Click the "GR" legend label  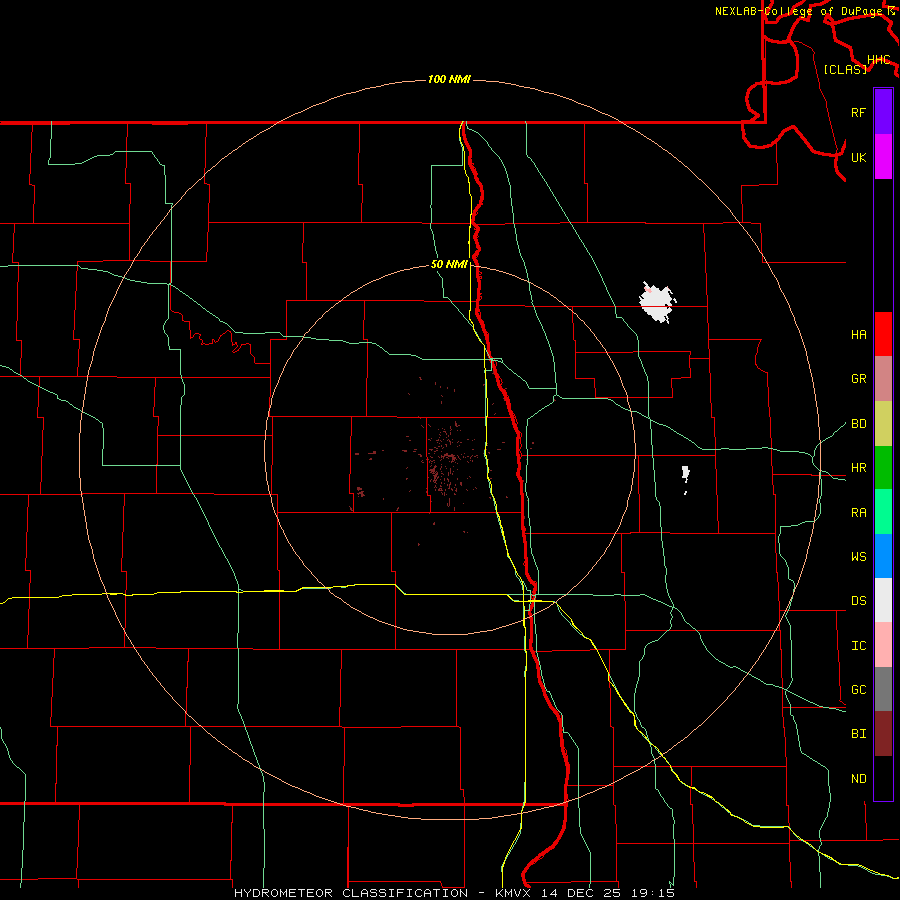point(858,378)
